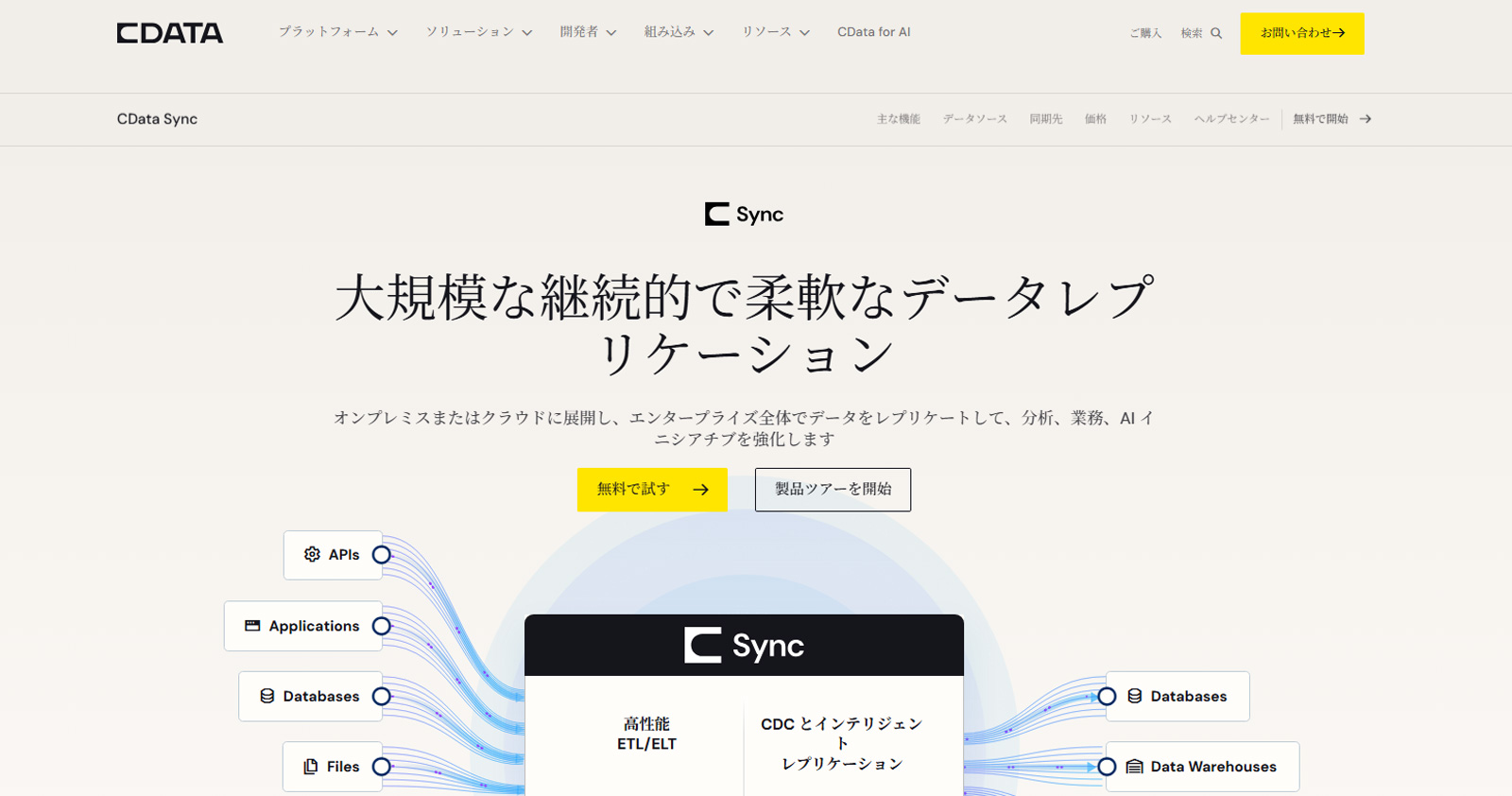Click the database icon on left Databases card

coord(267,697)
